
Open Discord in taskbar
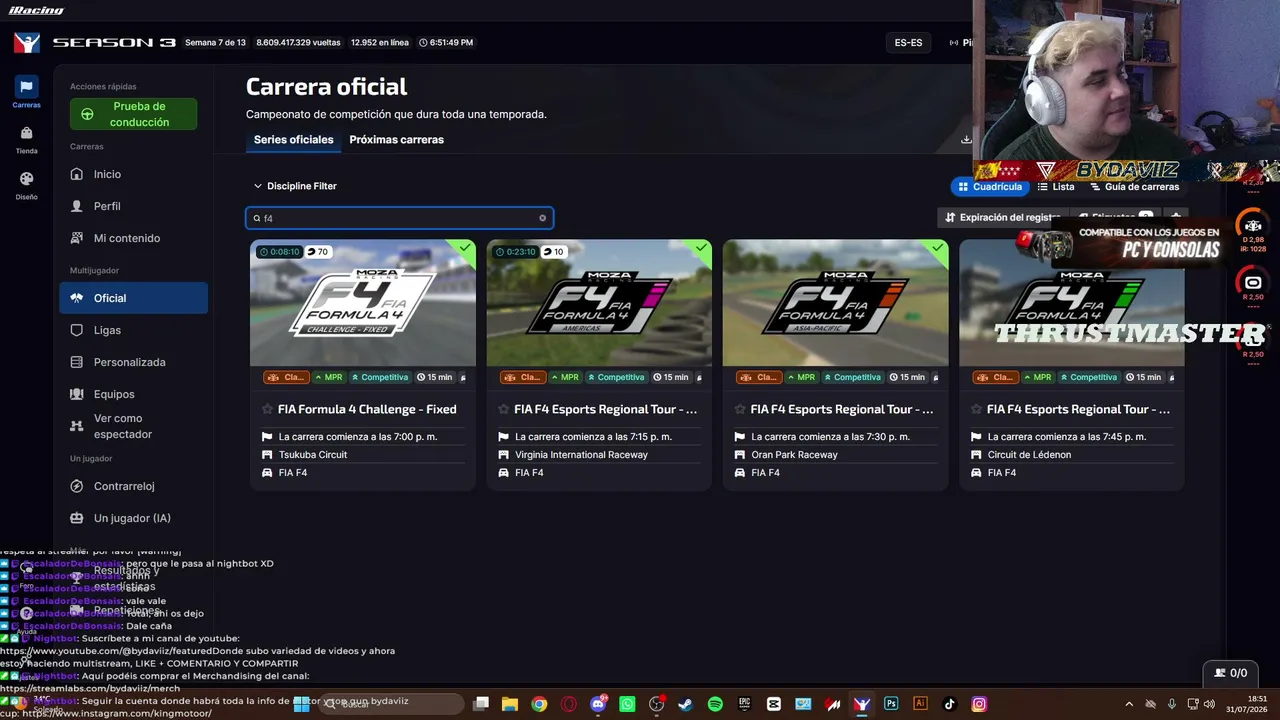pos(598,704)
